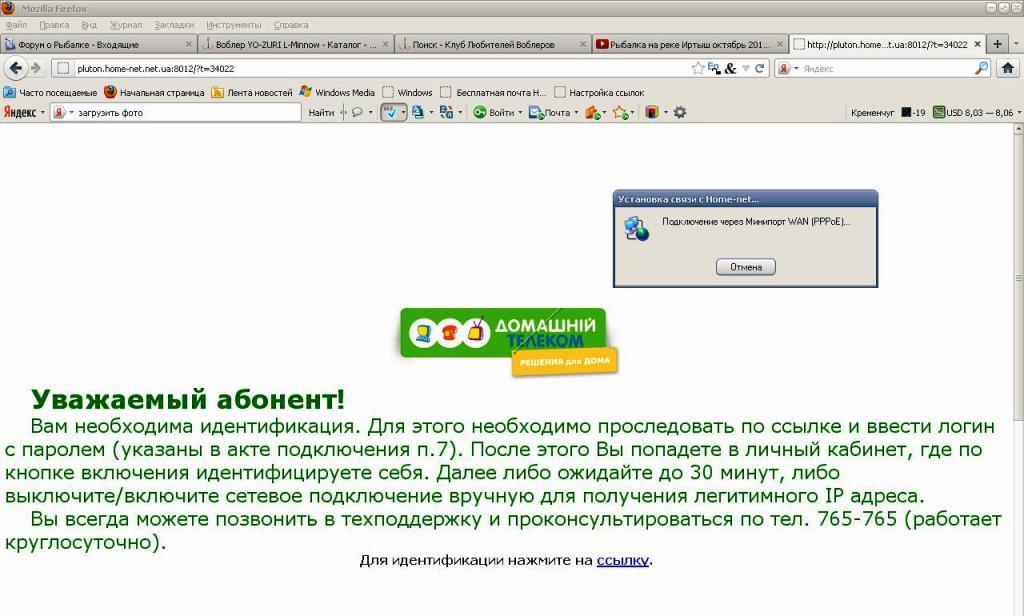Open the tab list dropdown arrow
This screenshot has width=1024, height=616.
coord(1015,44)
